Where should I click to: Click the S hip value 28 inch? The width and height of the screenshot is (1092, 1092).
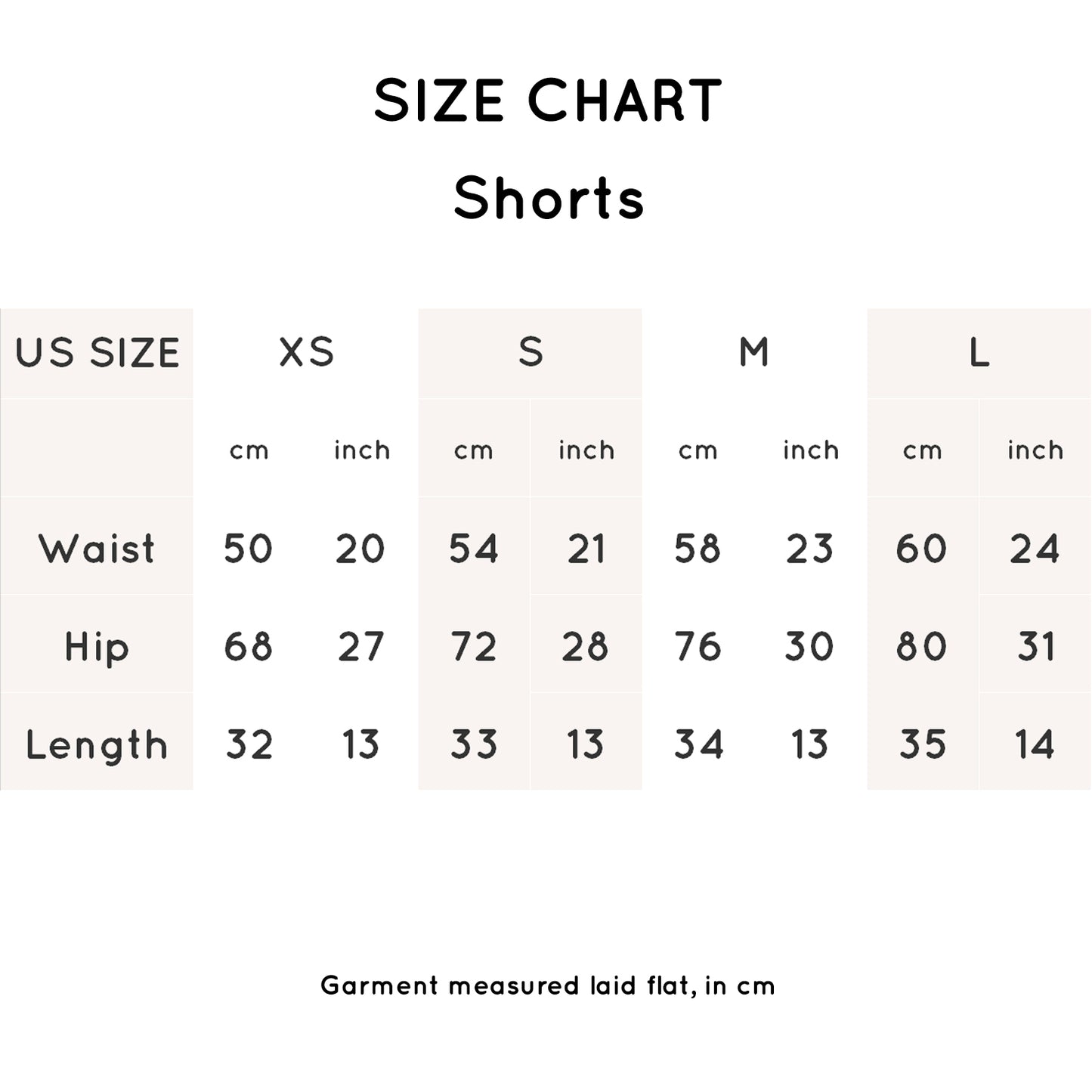(585, 647)
